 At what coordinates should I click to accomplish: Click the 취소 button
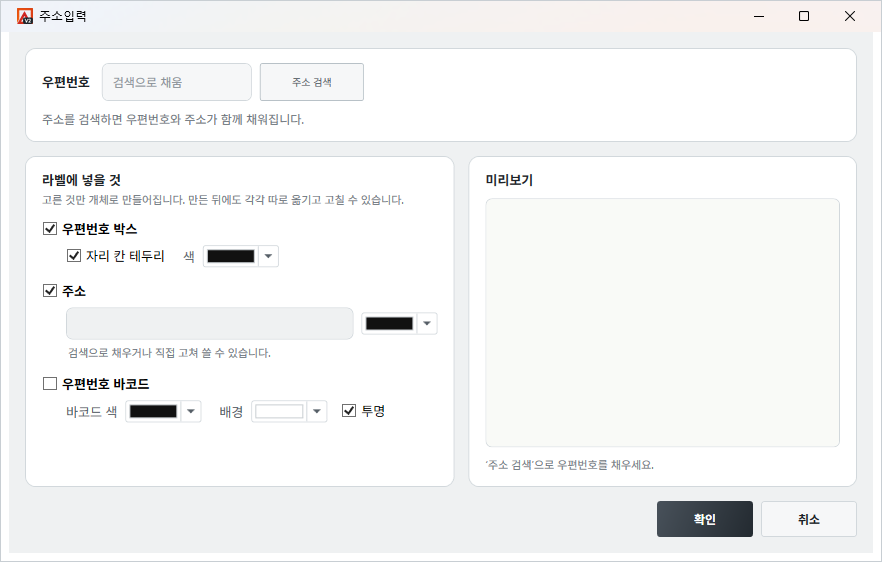(x=809, y=519)
